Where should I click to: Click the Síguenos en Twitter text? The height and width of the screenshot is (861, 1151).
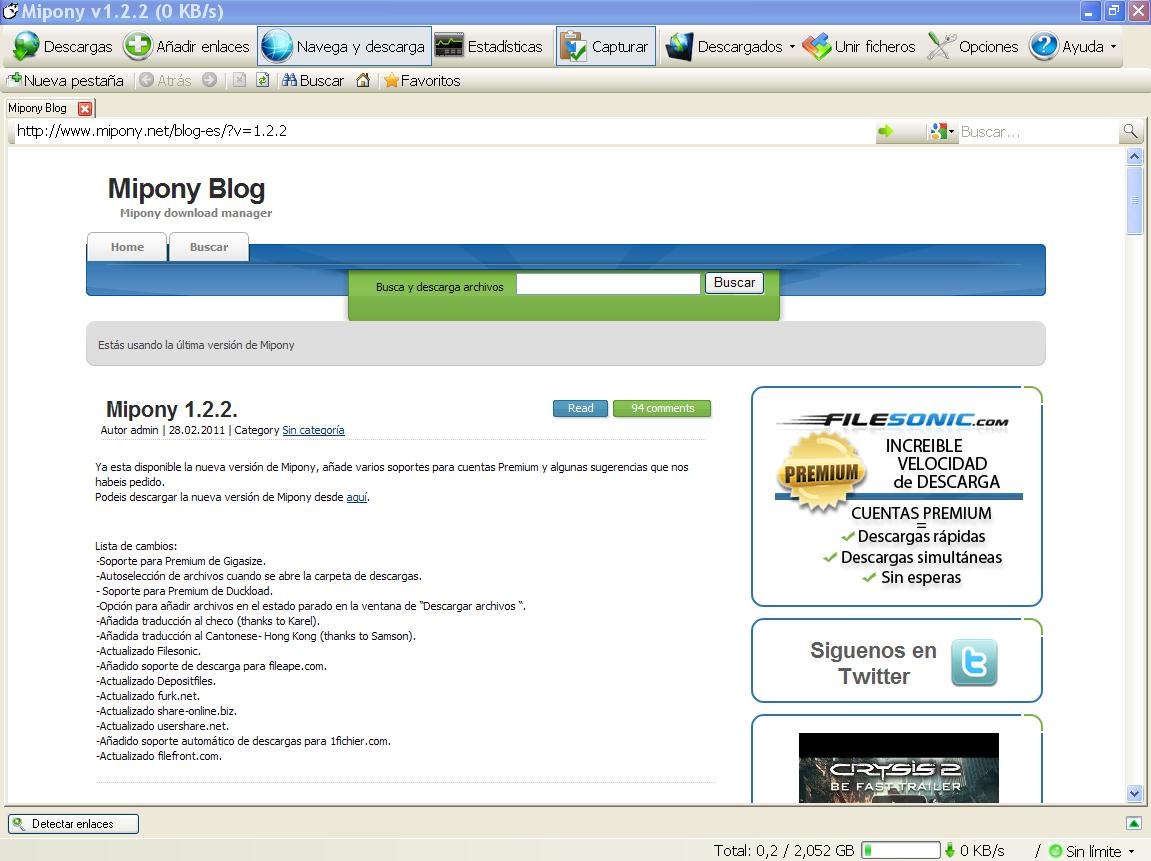point(874,663)
